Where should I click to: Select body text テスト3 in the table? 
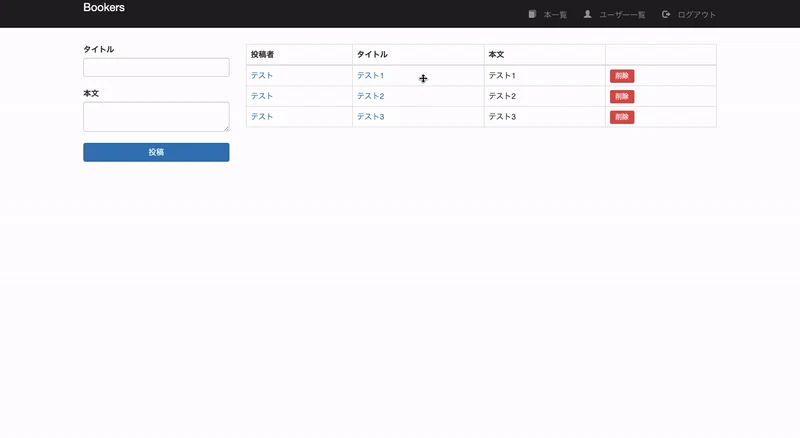[x=502, y=116]
